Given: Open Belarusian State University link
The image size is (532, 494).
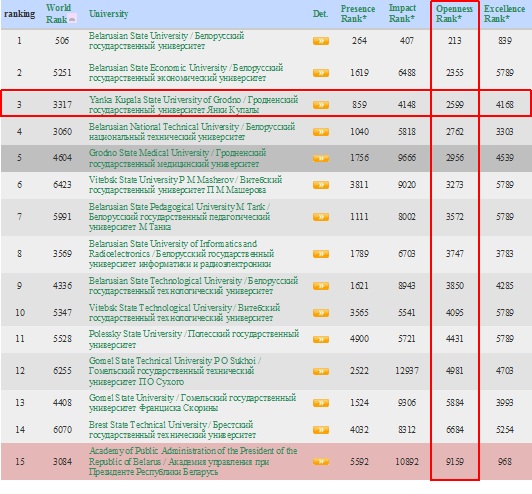Looking at the screenshot, I should [x=166, y=41].
